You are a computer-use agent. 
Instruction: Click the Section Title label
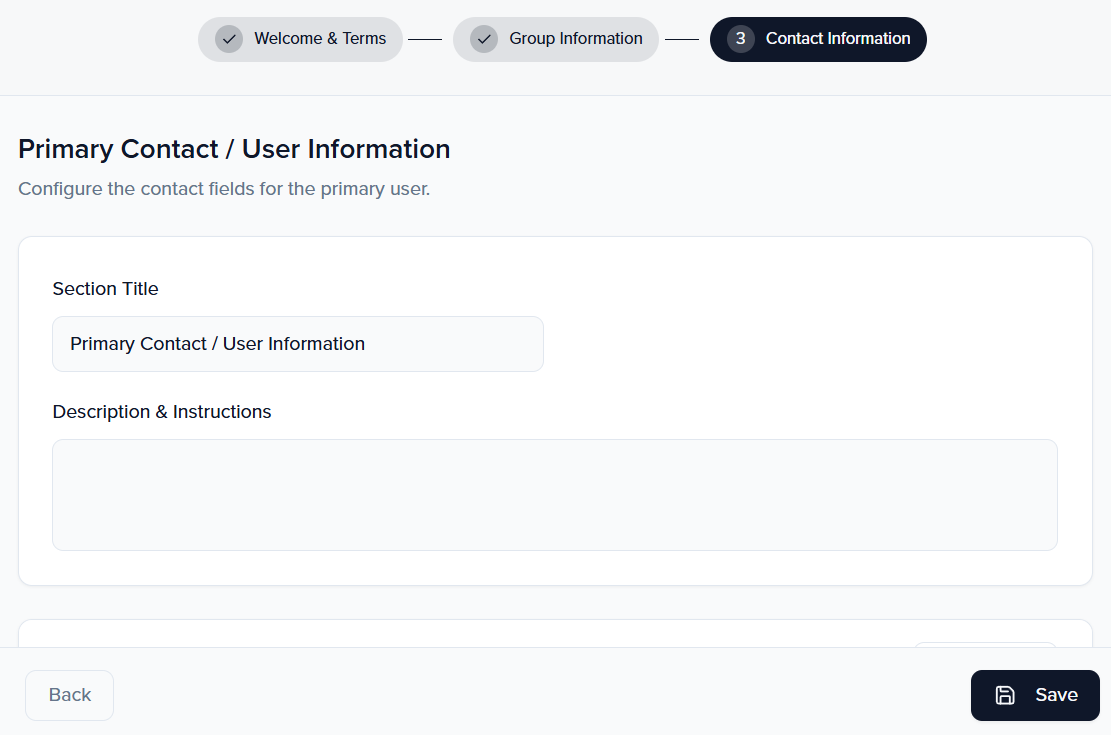point(105,289)
